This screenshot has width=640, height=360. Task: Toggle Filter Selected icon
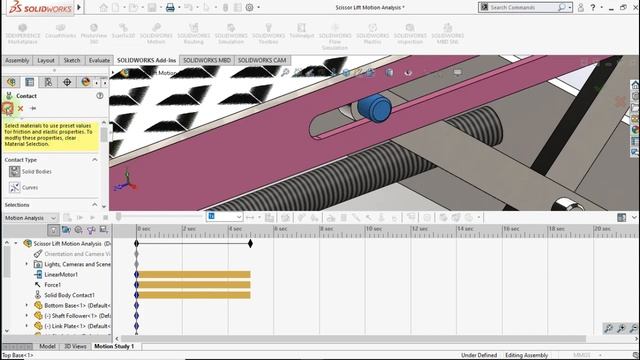tap(91, 230)
